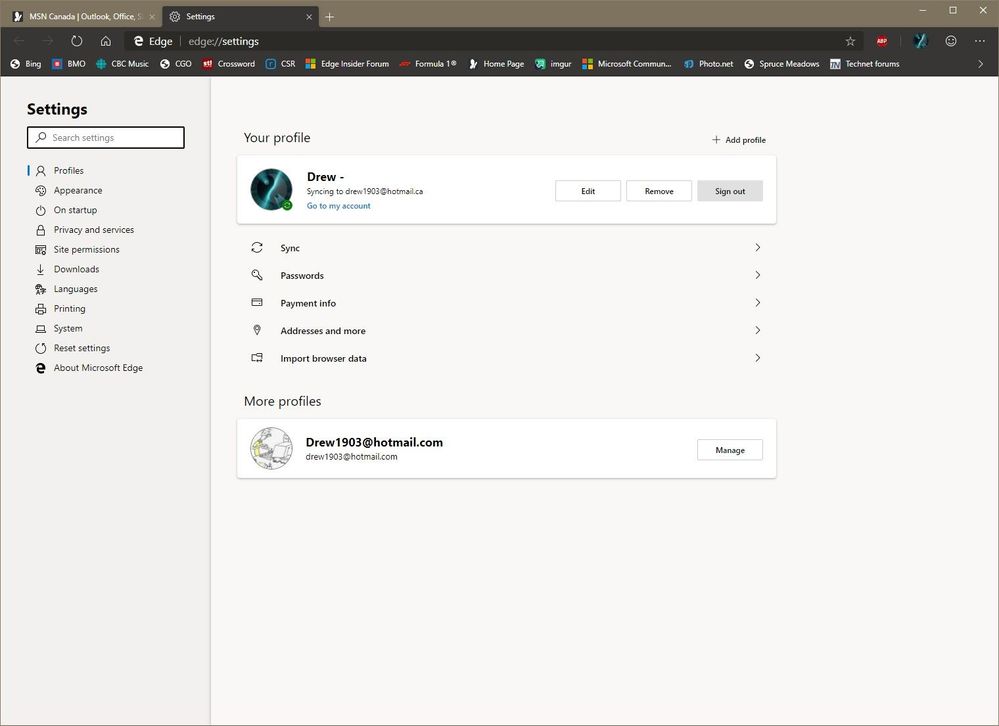Switch to the MSN Canada tab
The height and width of the screenshot is (726, 999).
(x=81, y=17)
